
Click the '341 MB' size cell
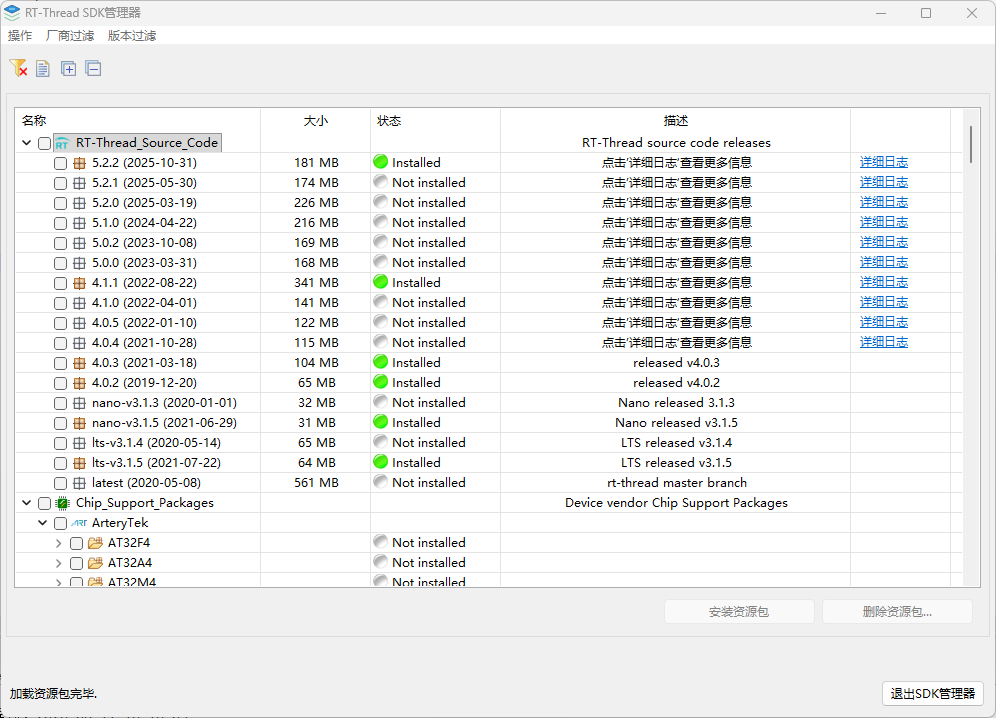tap(316, 282)
